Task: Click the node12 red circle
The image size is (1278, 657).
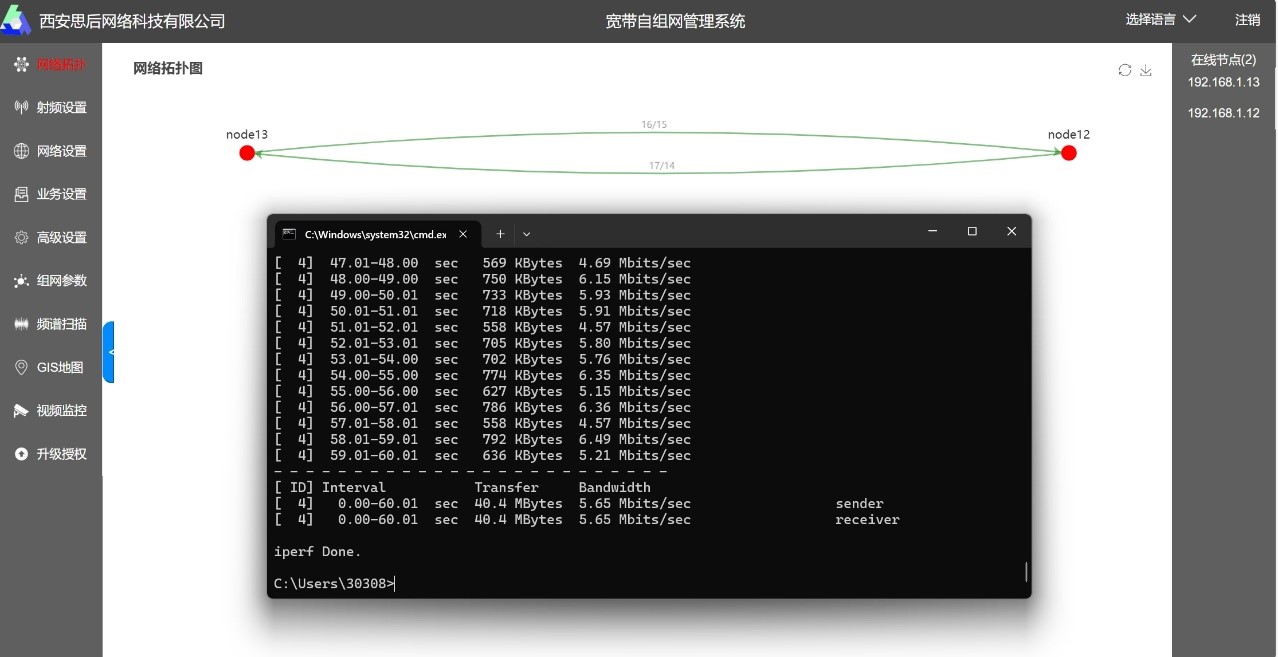Action: tap(1068, 153)
